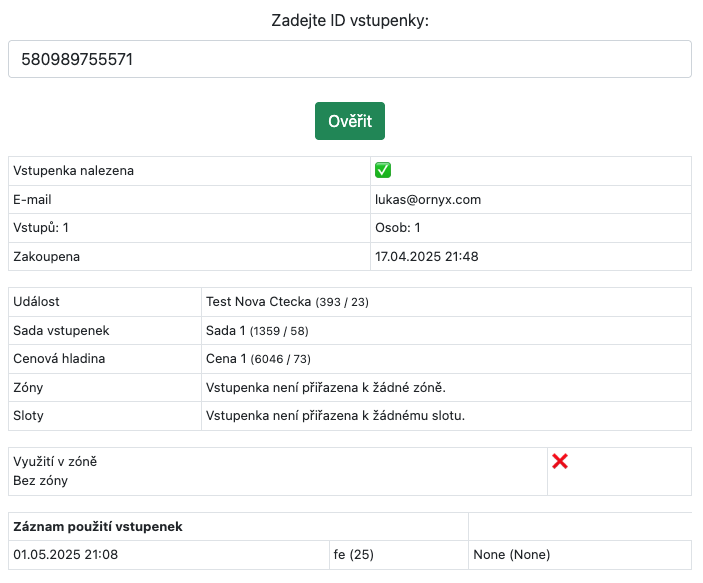The width and height of the screenshot is (703, 583).
Task: Focus the ticket ID input field
Action: click(350, 59)
